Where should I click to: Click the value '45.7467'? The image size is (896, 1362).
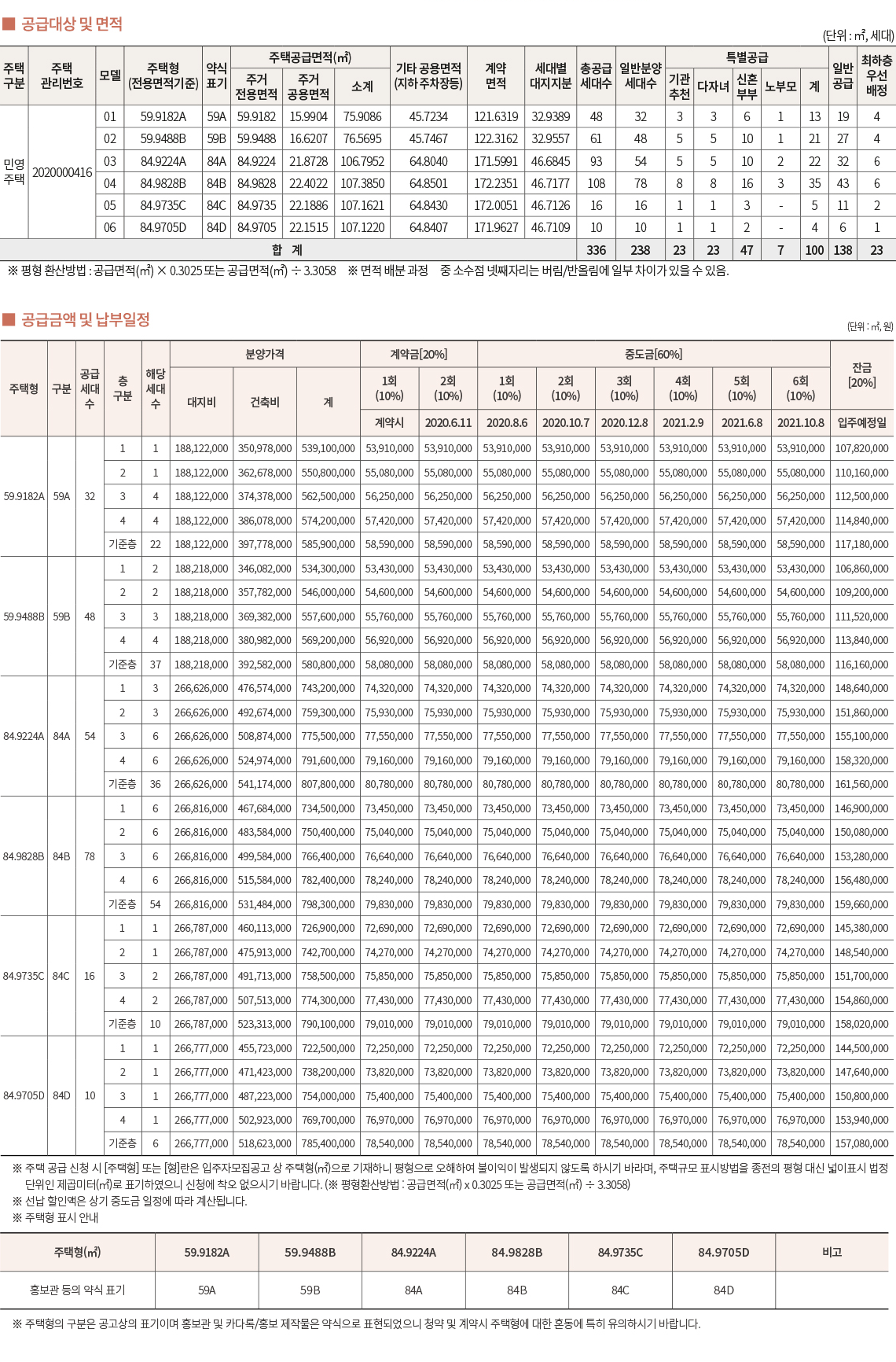[x=428, y=138]
